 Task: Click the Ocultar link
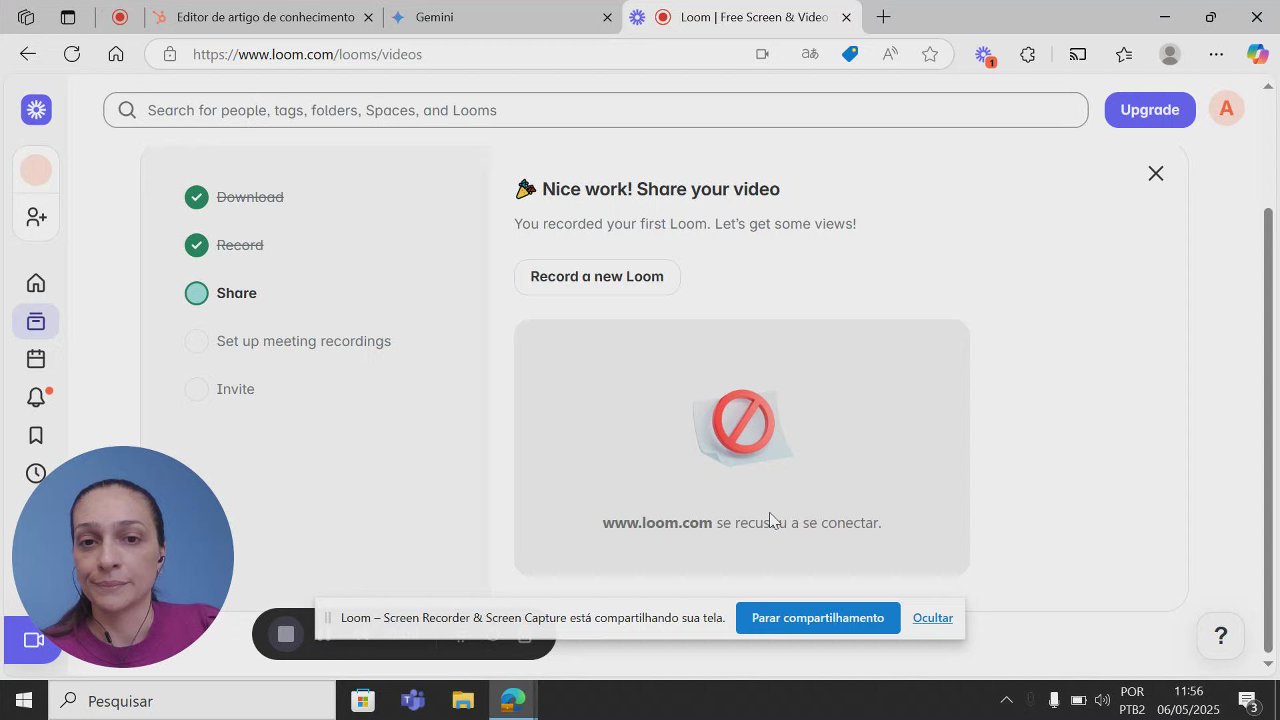933,618
